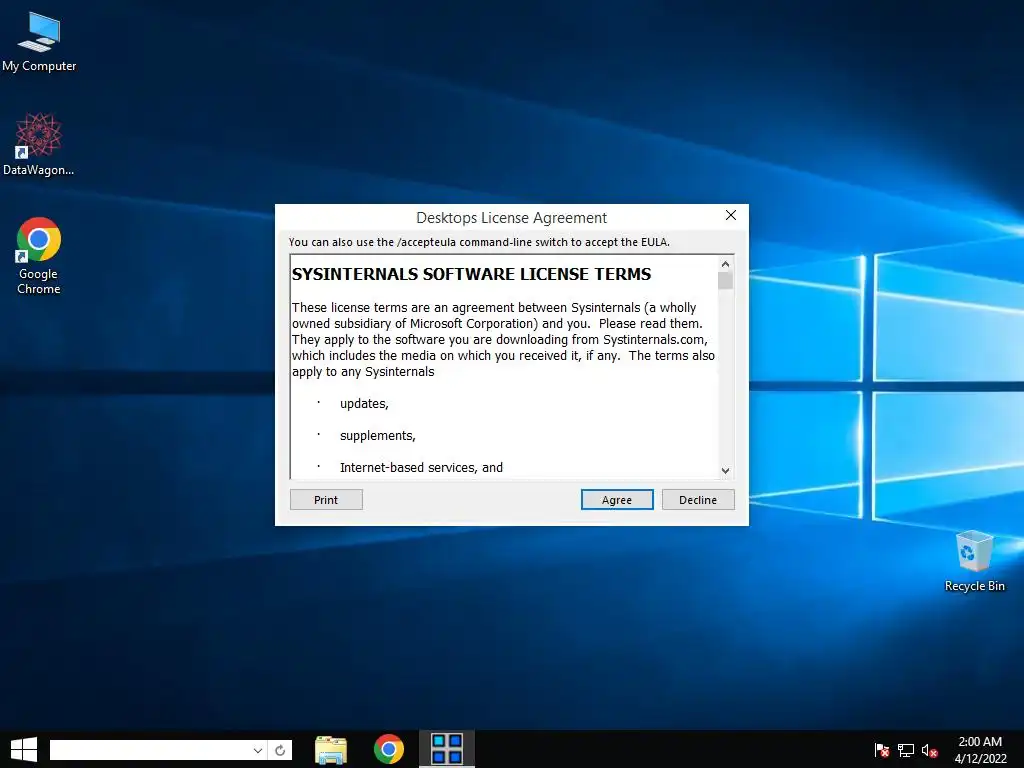The height and width of the screenshot is (768, 1024).
Task: Click the SYSINTERNALS SOFTWARE LICENSE TERMS heading
Action: pyautogui.click(x=471, y=274)
